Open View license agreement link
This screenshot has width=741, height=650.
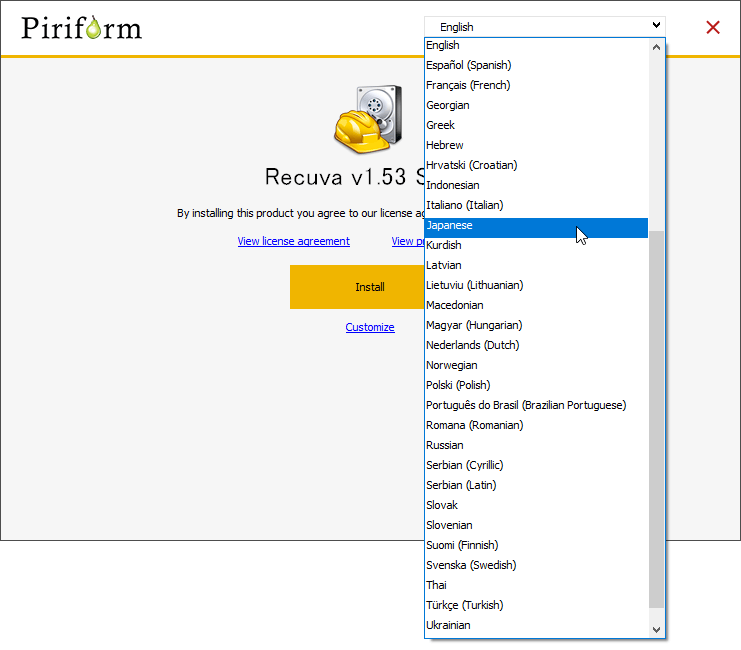click(x=293, y=241)
